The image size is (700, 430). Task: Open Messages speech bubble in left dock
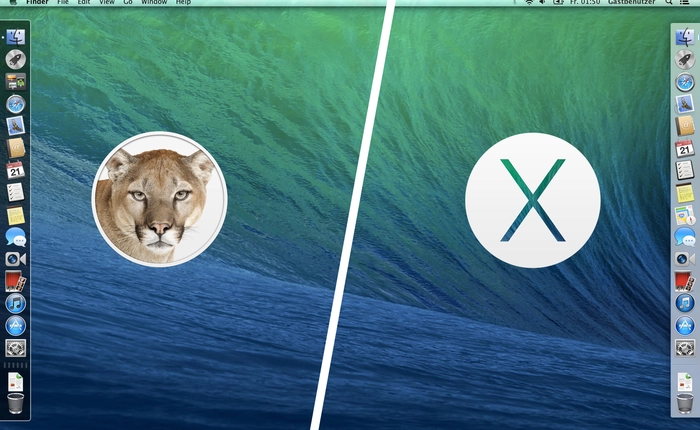pyautogui.click(x=16, y=237)
